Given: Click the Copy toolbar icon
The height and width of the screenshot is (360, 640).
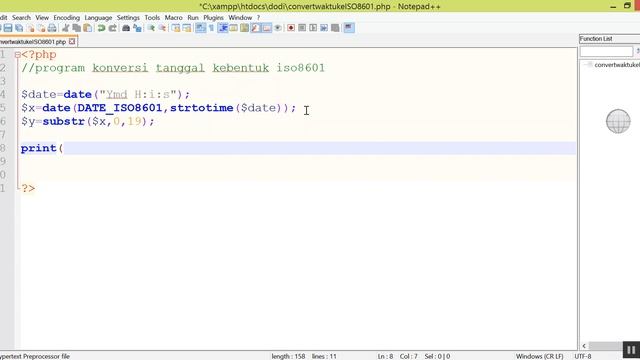Looking at the screenshot, I should click(x=76, y=28).
